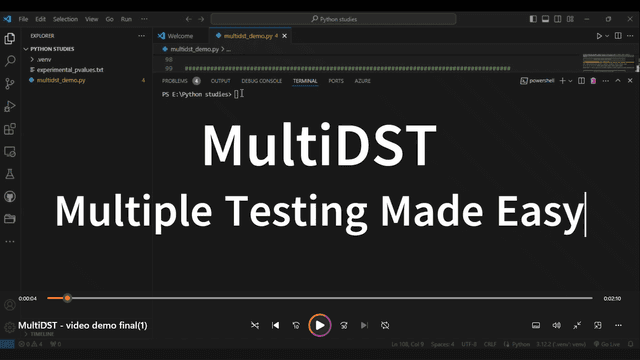
Task: Show additional activity bar views ellipsis
Action: click(10, 242)
